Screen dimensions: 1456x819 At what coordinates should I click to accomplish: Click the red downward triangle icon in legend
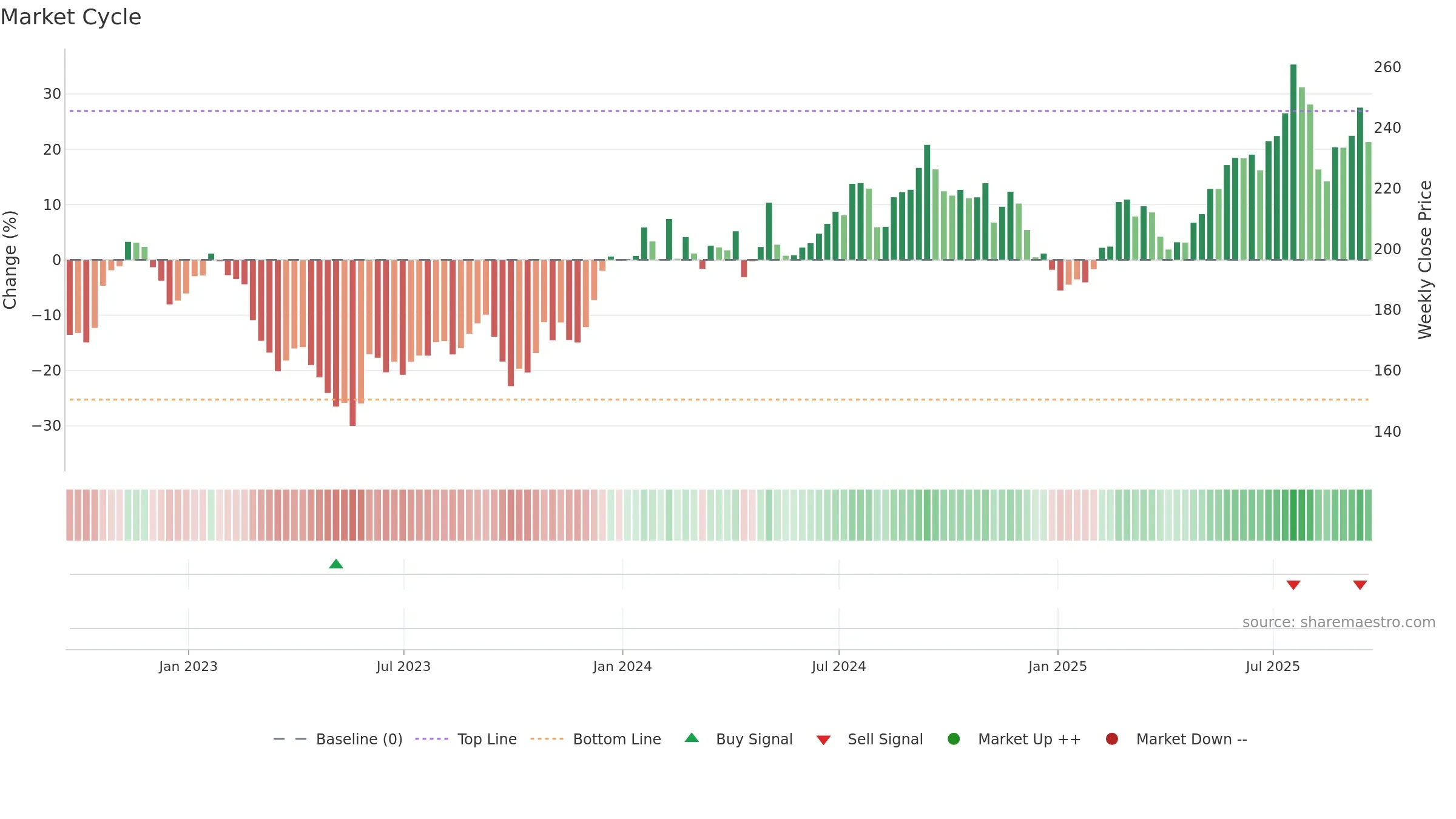(x=823, y=740)
